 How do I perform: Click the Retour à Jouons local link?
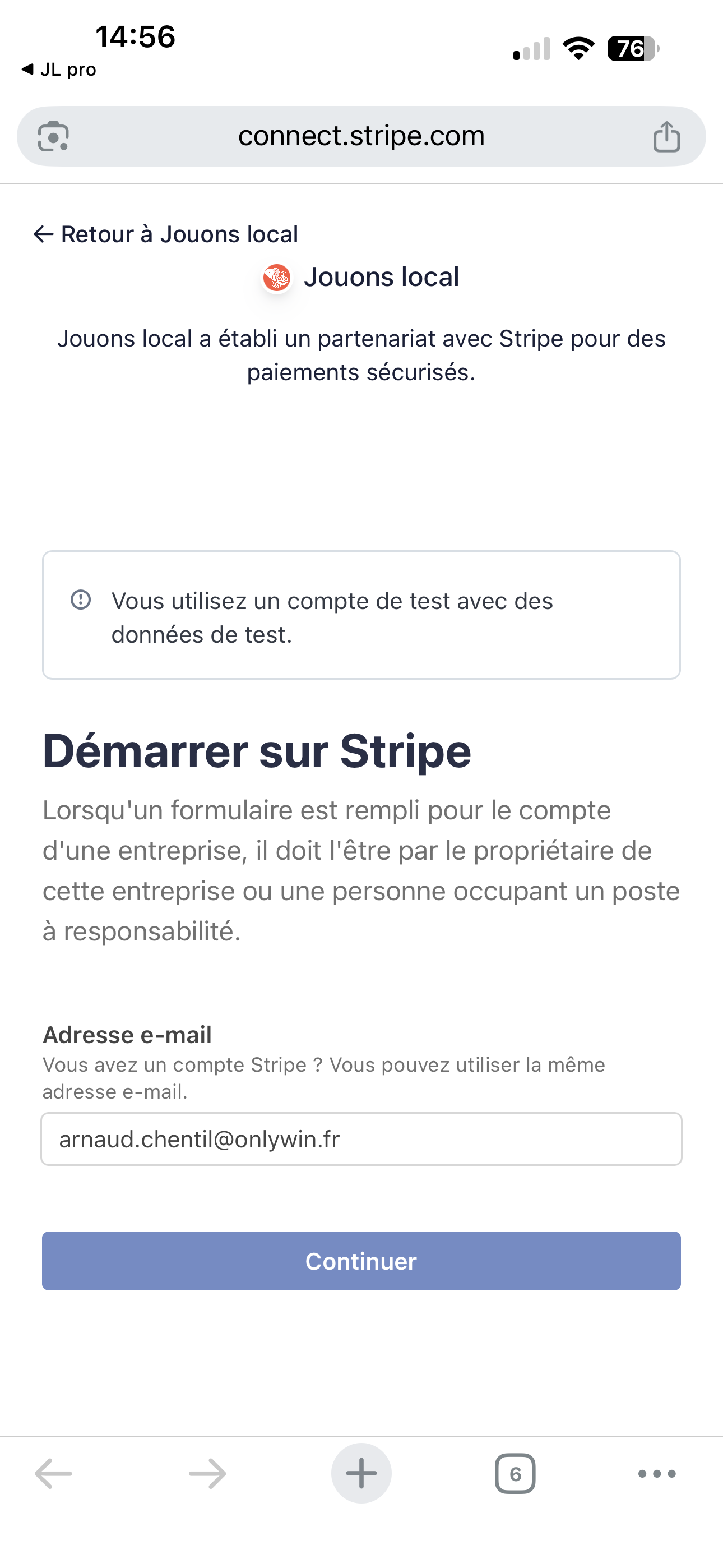click(x=166, y=234)
